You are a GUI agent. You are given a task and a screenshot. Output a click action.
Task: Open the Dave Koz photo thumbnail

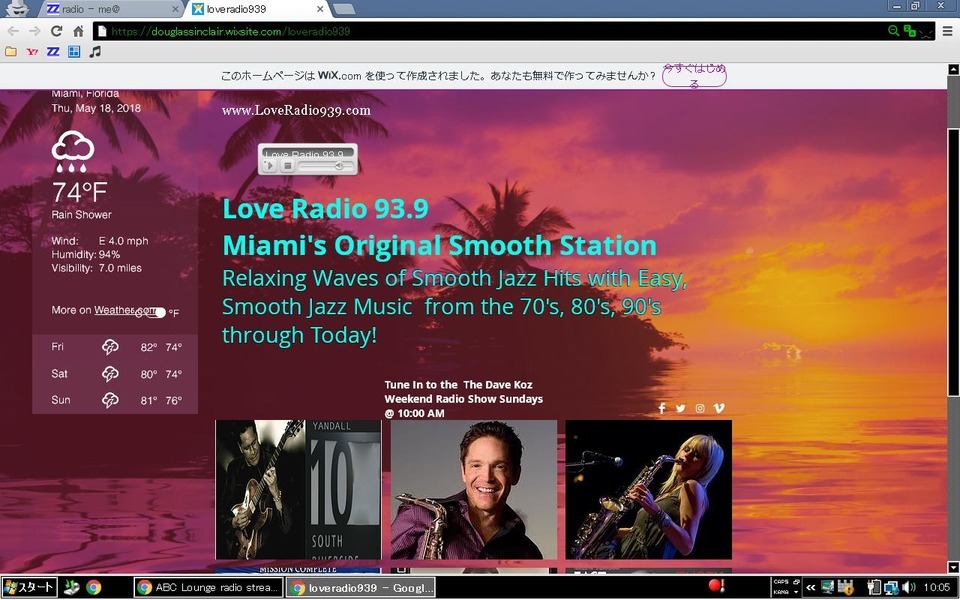point(473,489)
